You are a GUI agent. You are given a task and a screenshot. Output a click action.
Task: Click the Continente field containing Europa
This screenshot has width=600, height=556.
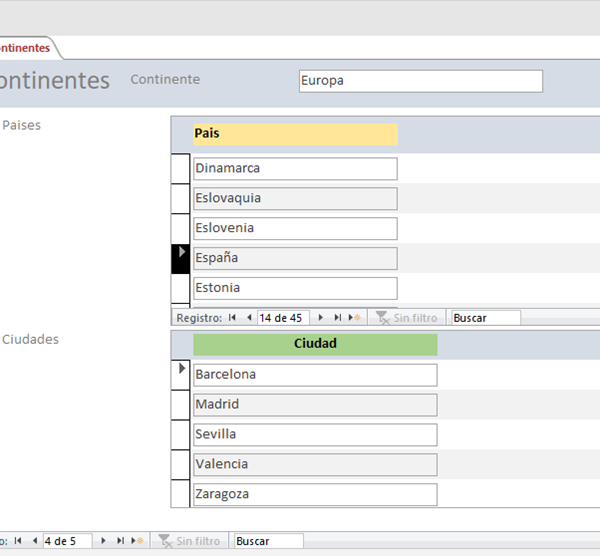(420, 81)
